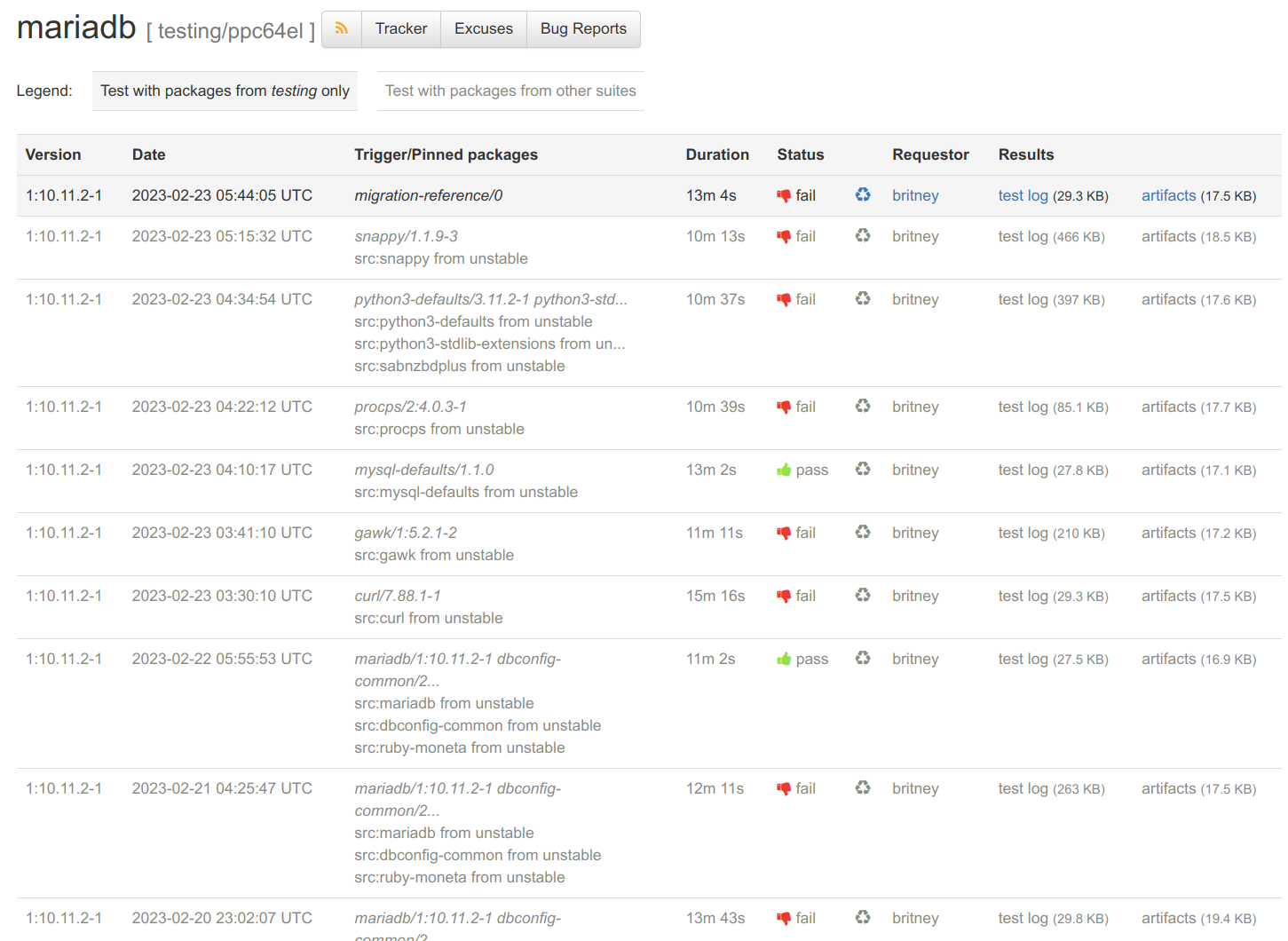Viewport: 1288px width, 941px height.
Task: Click the RSS feed icon button
Action: point(342,29)
